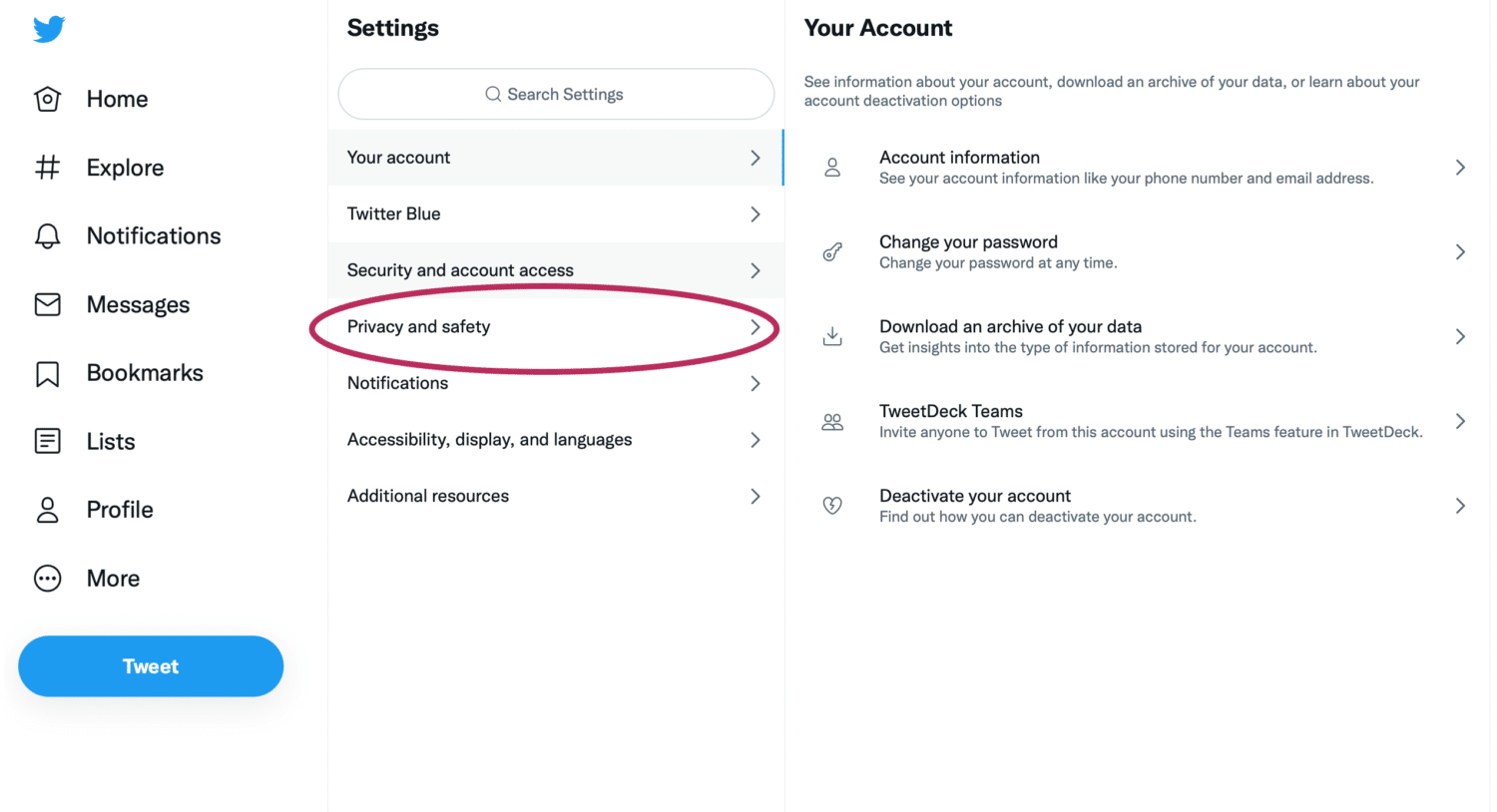Open Notifications label in left sidebar
Screen dimensions: 1497x812
pos(154,235)
